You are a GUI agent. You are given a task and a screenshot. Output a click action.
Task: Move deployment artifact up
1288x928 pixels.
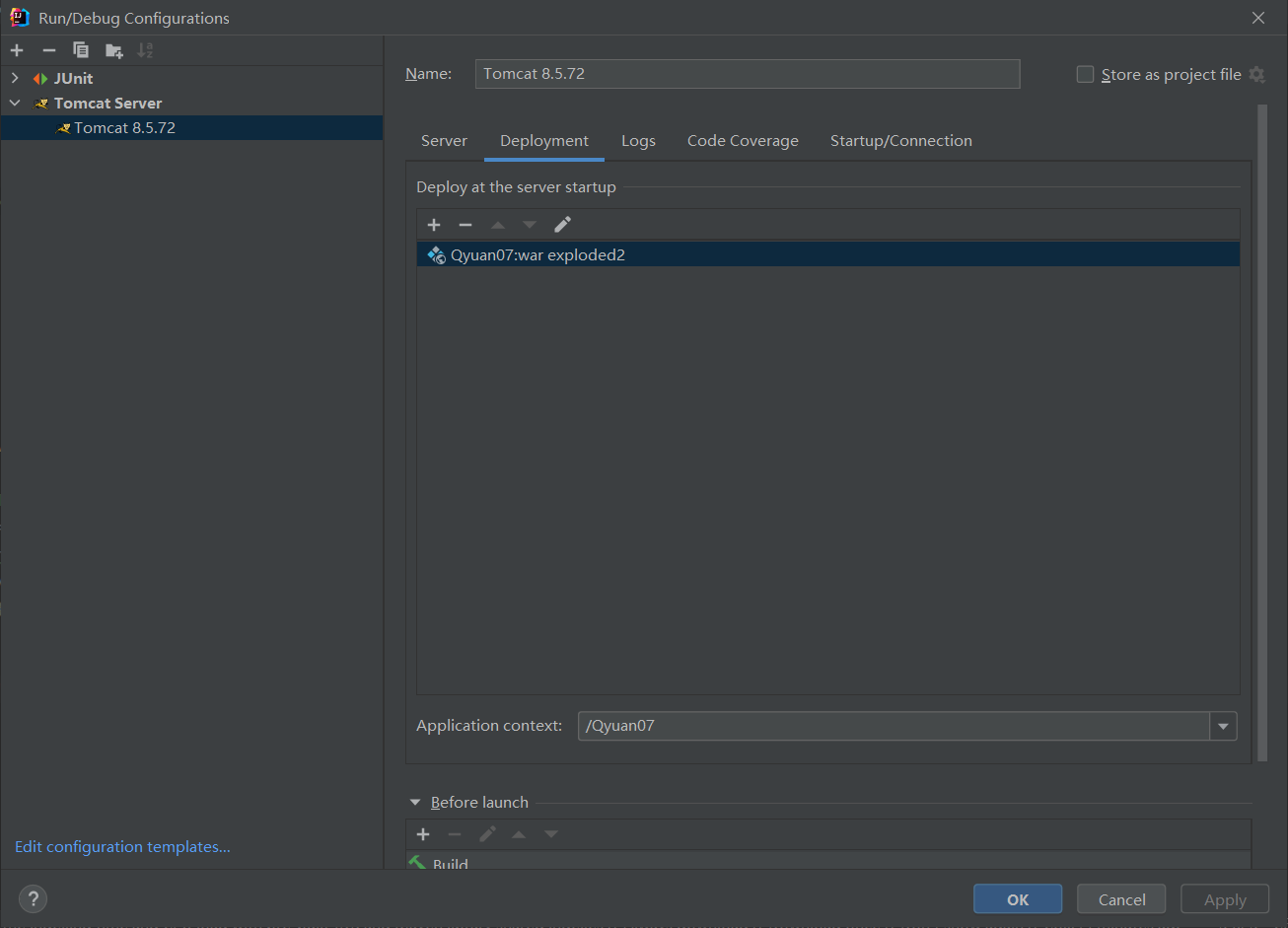[x=498, y=225]
